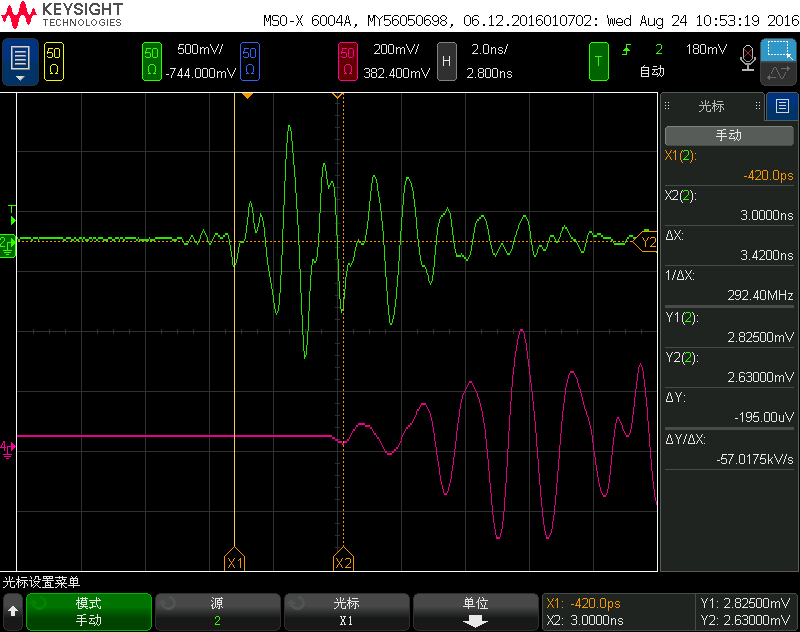Open the 光标 X1 cursor softkey
Screen dimensions: 800x632
click(x=346, y=611)
